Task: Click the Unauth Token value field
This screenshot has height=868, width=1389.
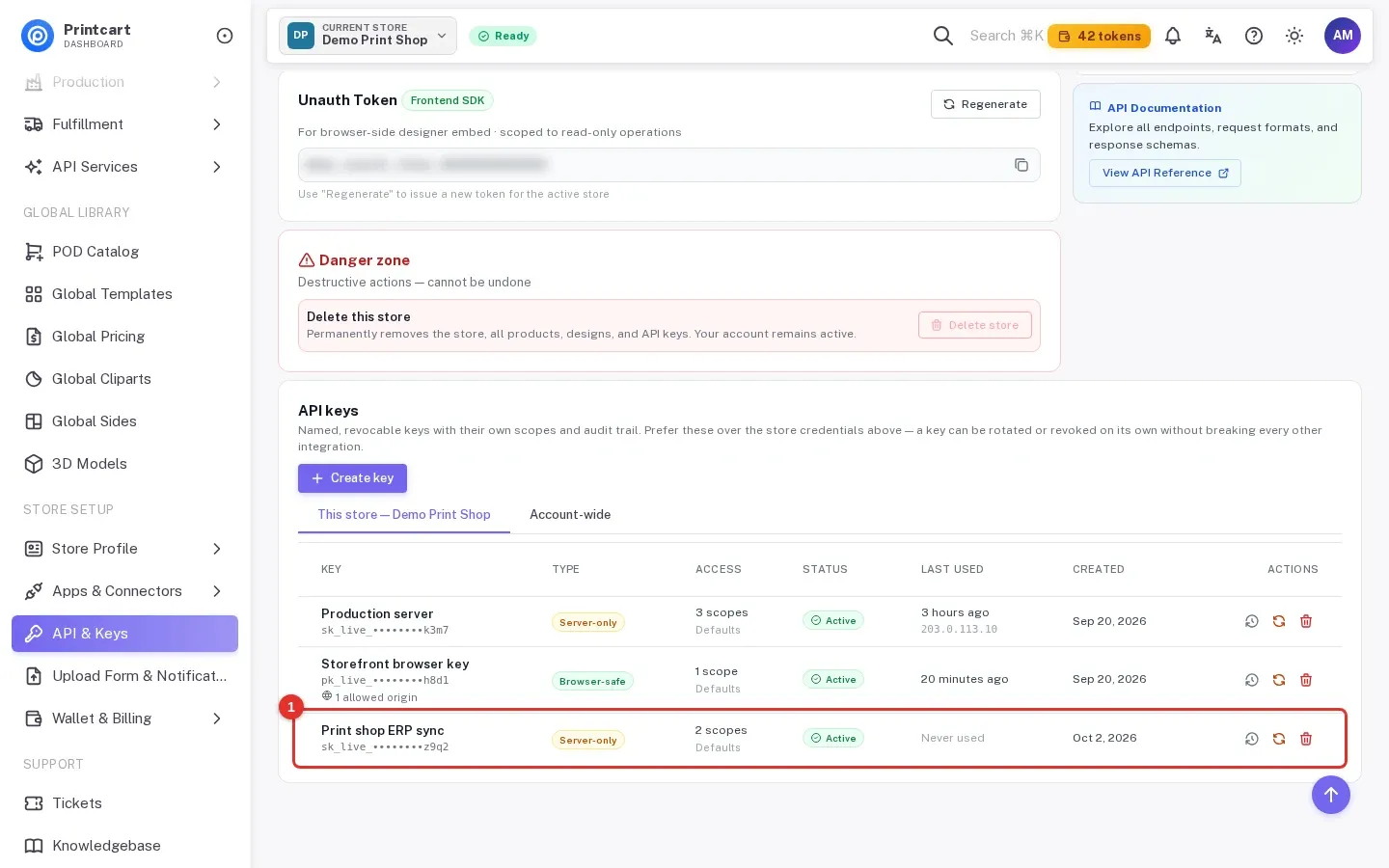Action: pyautogui.click(x=668, y=165)
